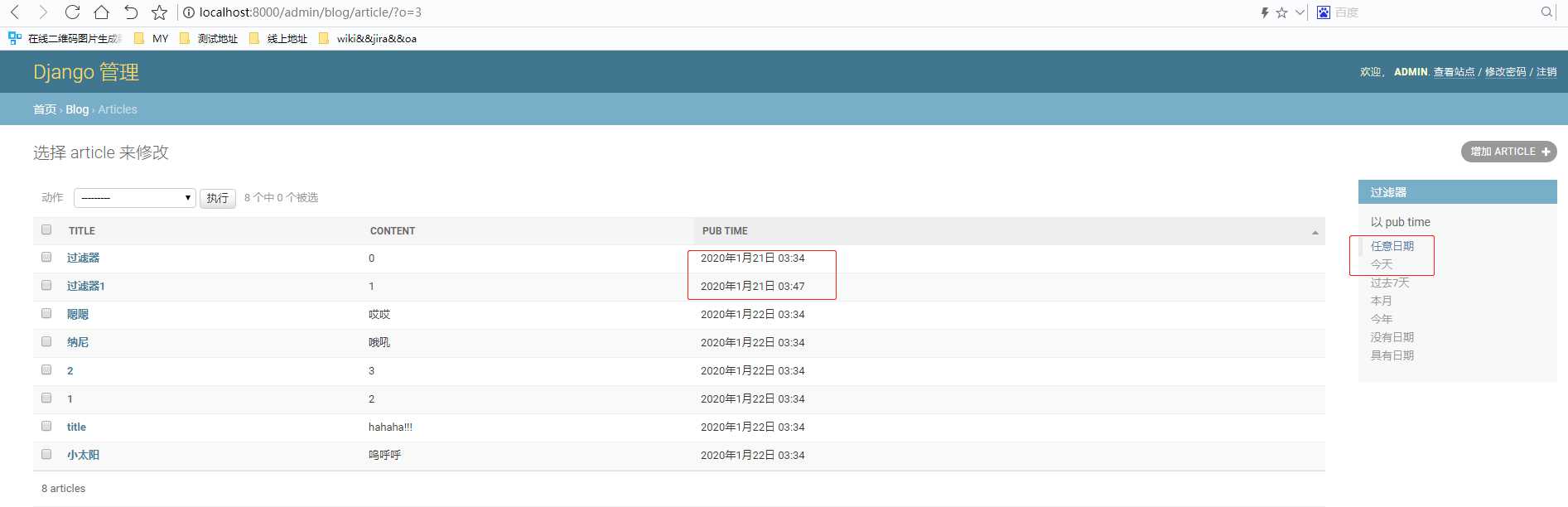
Task: Click the site info icon in the address bar
Action: point(189,12)
